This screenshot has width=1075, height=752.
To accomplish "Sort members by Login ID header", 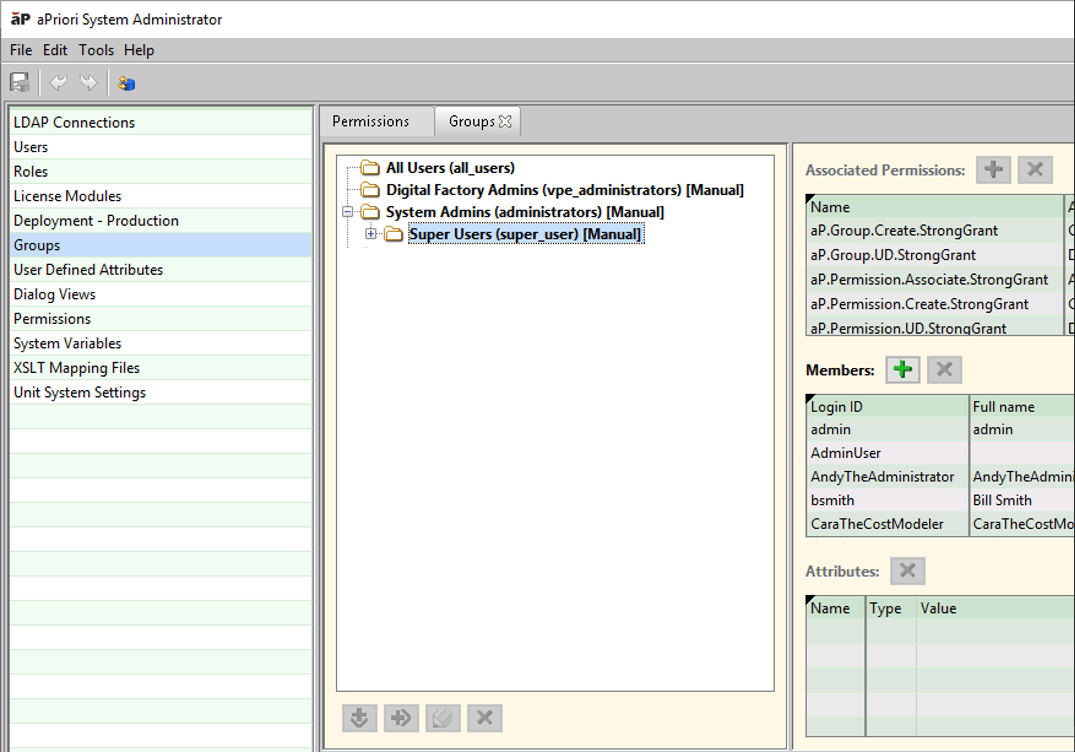I will pos(887,407).
